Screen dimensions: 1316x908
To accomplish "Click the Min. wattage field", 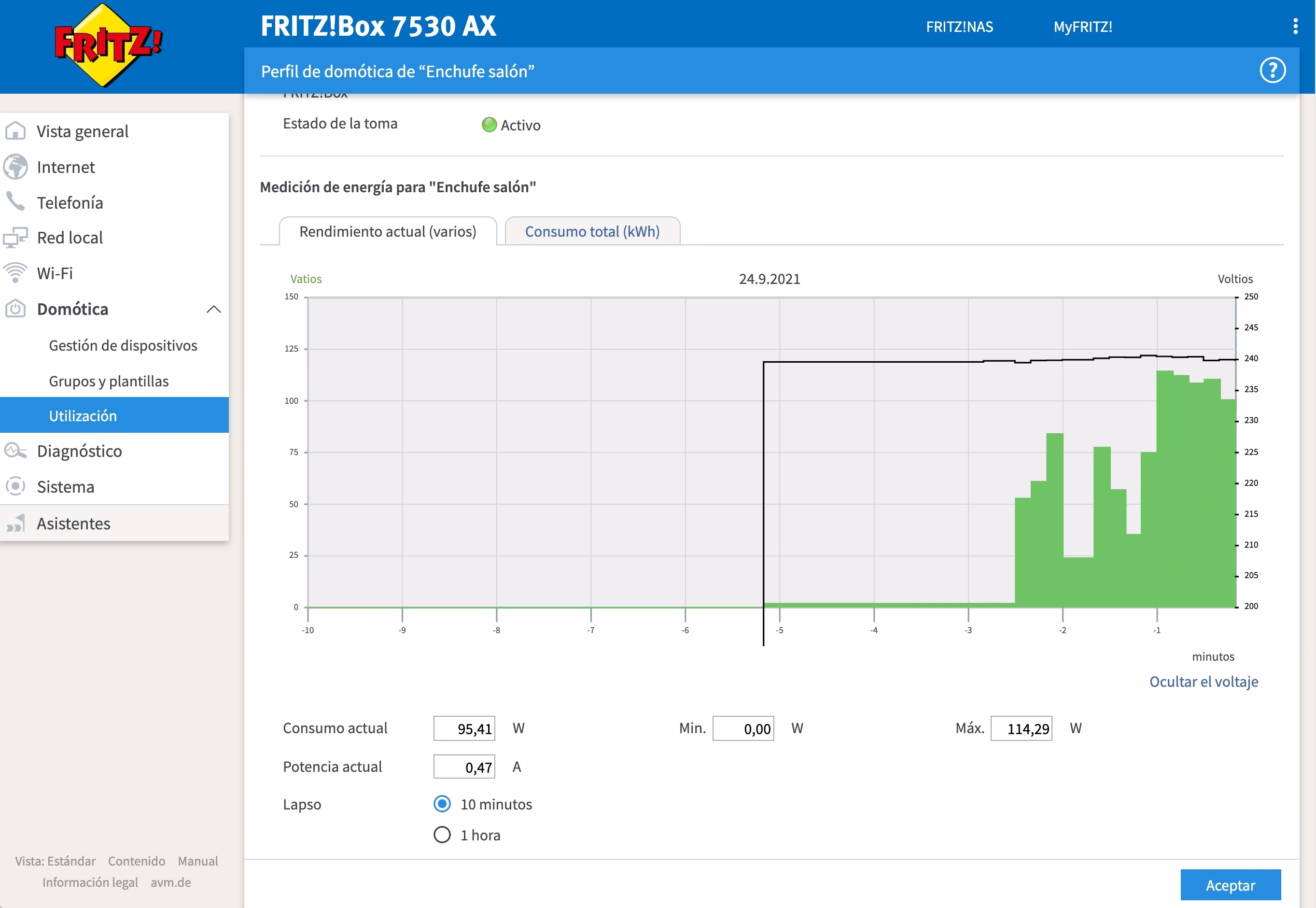I will tap(743, 728).
